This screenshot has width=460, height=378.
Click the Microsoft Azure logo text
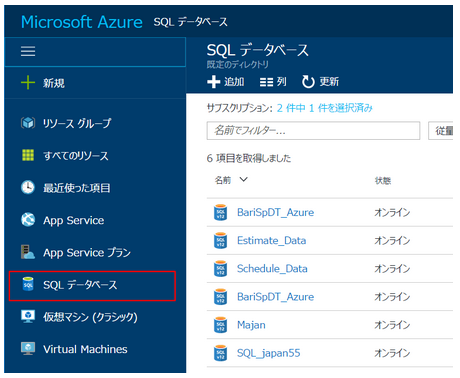(x=82, y=22)
